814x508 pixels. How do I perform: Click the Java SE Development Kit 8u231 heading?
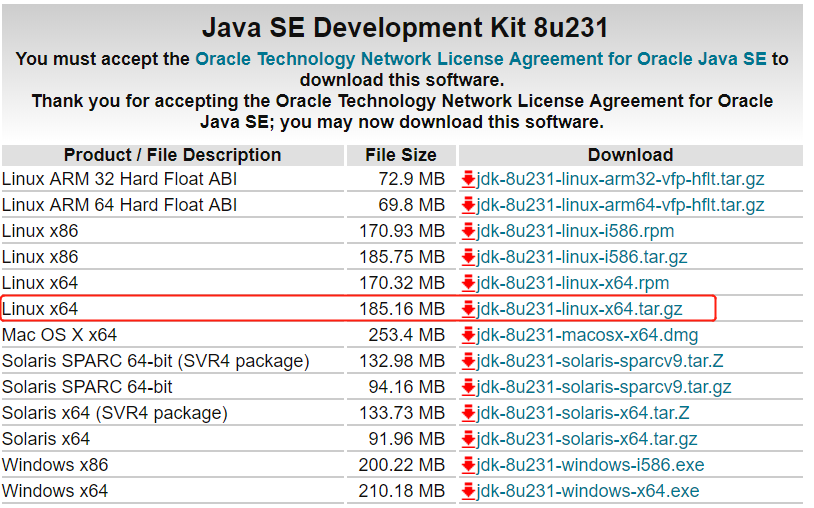(x=405, y=28)
